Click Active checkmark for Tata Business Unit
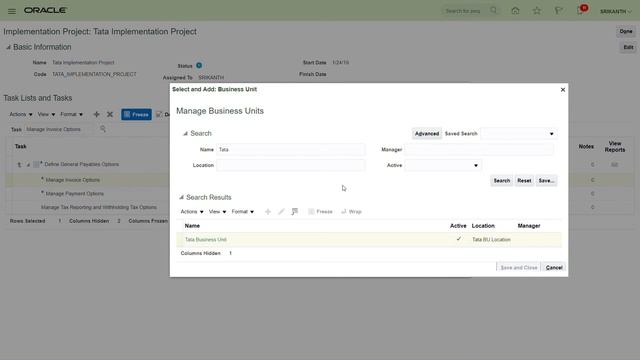640x360 pixels. (x=458, y=239)
